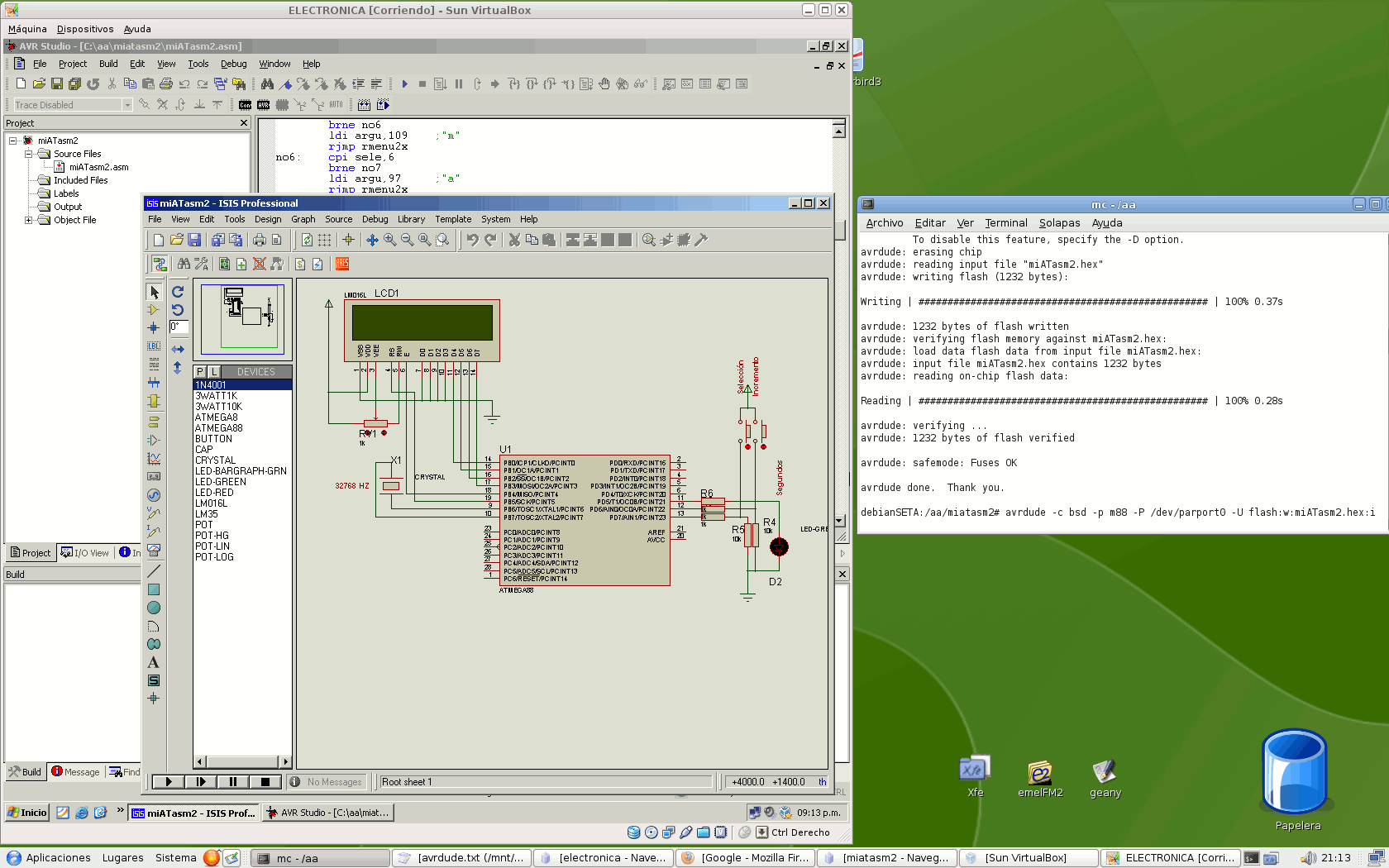The image size is (1389, 868).
Task: Open the ISIS Graph menu
Action: click(303, 219)
